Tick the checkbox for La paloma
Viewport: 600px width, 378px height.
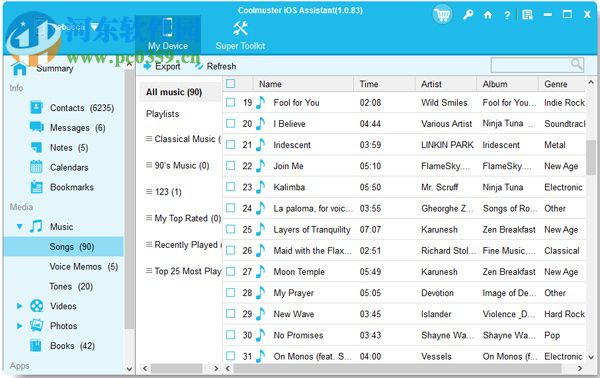tap(230, 208)
